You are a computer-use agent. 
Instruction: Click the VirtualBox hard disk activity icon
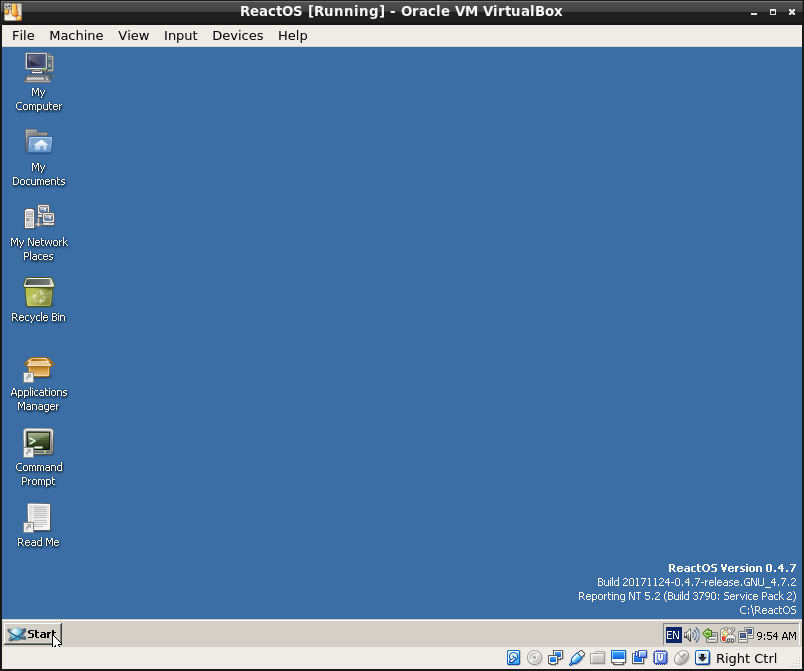click(x=513, y=658)
